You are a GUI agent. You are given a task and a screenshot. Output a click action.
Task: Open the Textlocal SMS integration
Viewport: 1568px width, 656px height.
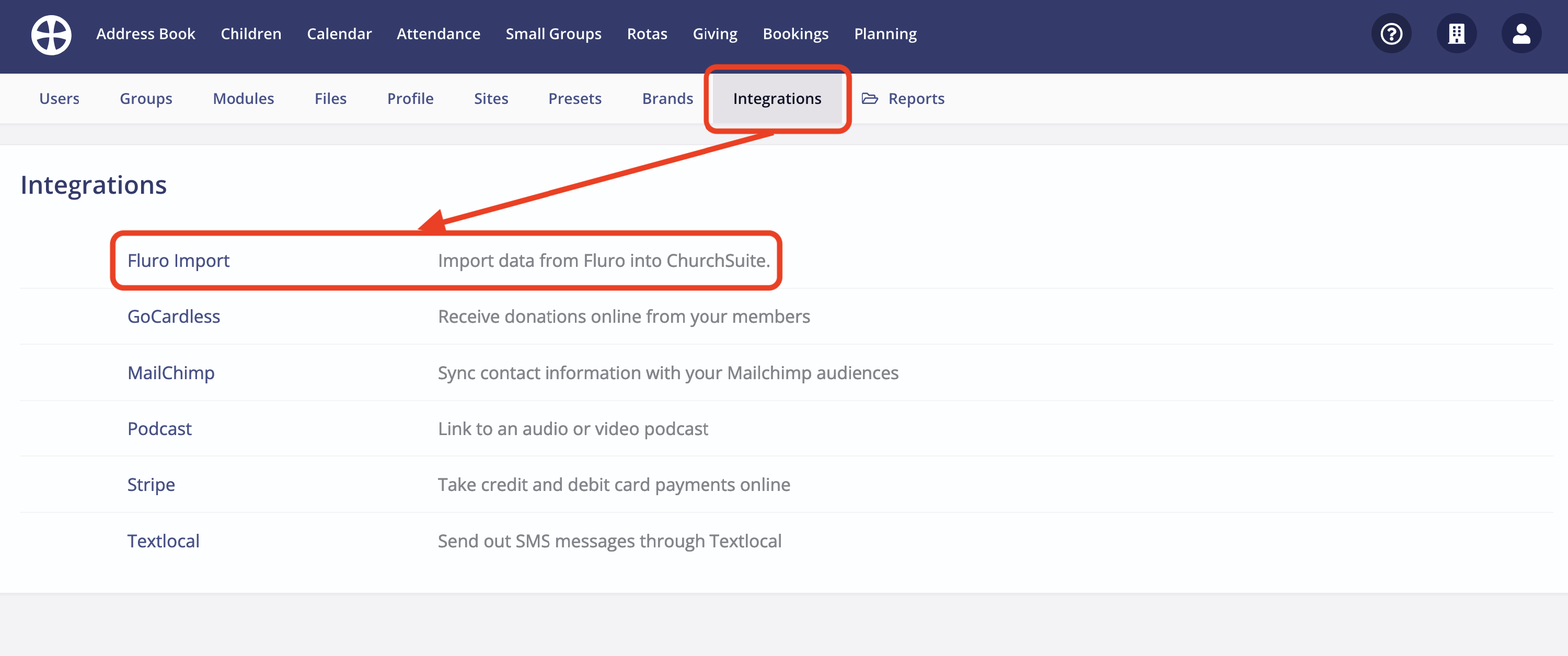(x=163, y=541)
